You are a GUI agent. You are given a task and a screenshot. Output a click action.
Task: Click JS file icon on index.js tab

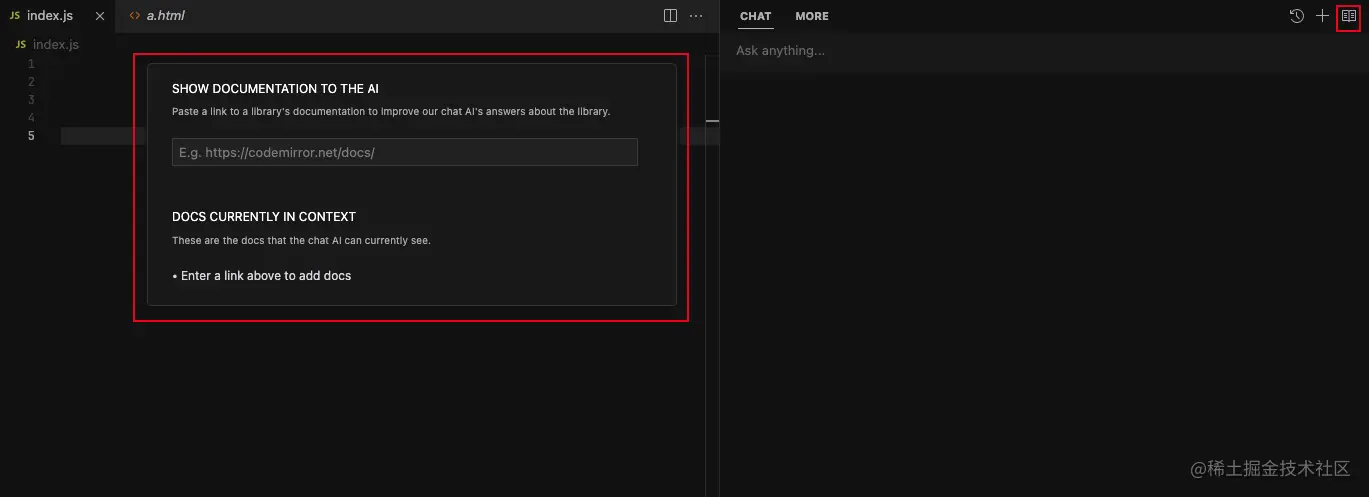(14, 16)
